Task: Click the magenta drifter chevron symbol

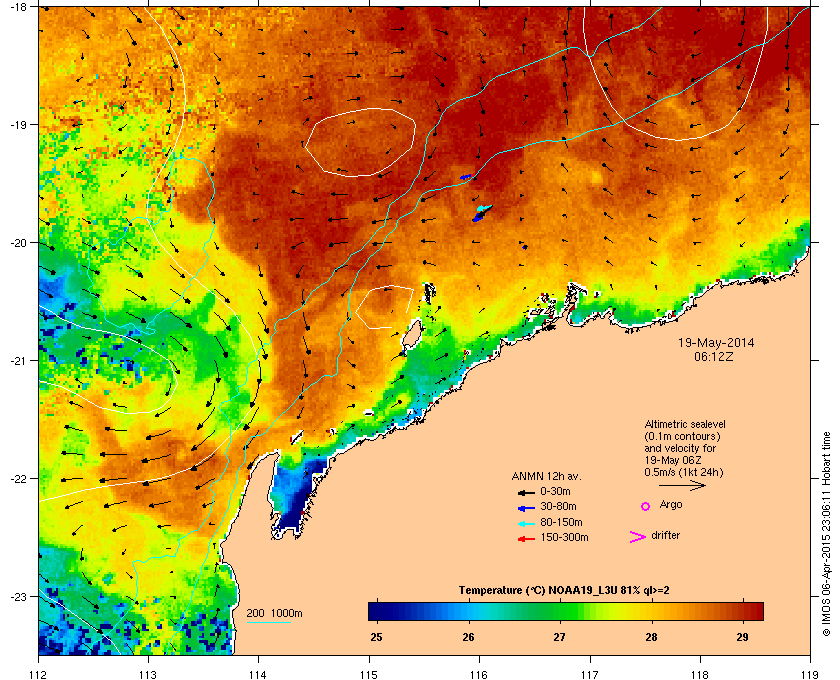Action: 638,537
